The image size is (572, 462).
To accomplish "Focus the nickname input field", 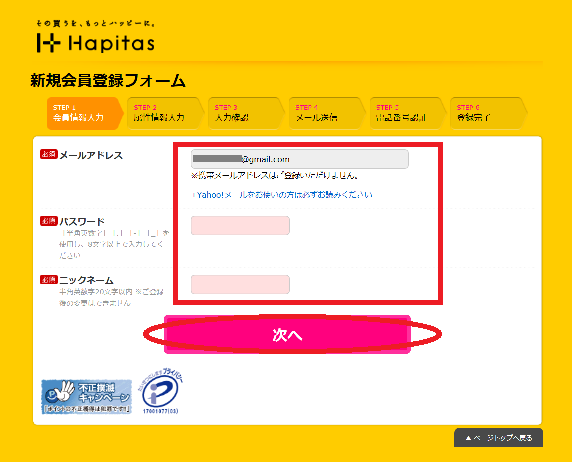I will (x=240, y=285).
